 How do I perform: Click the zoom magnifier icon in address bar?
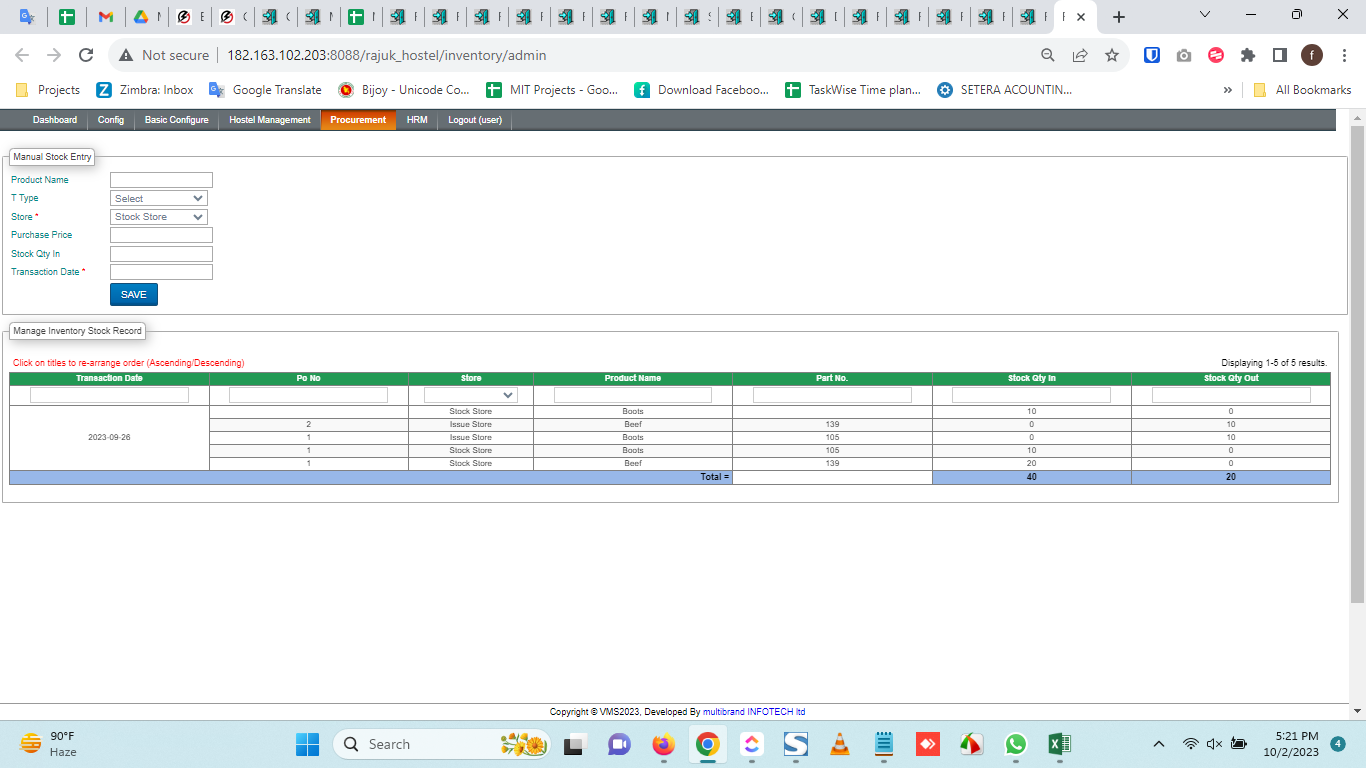1047,55
